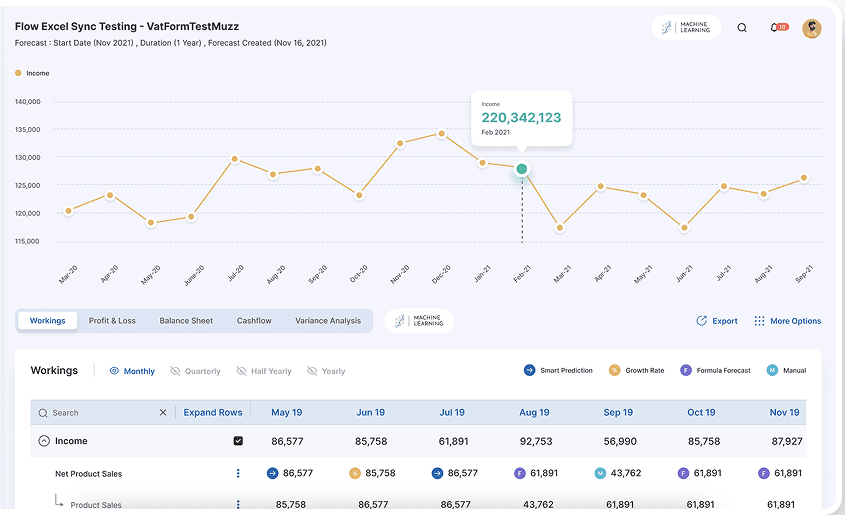Open the notifications bell icon
The image size is (845, 515).
pyautogui.click(x=774, y=27)
